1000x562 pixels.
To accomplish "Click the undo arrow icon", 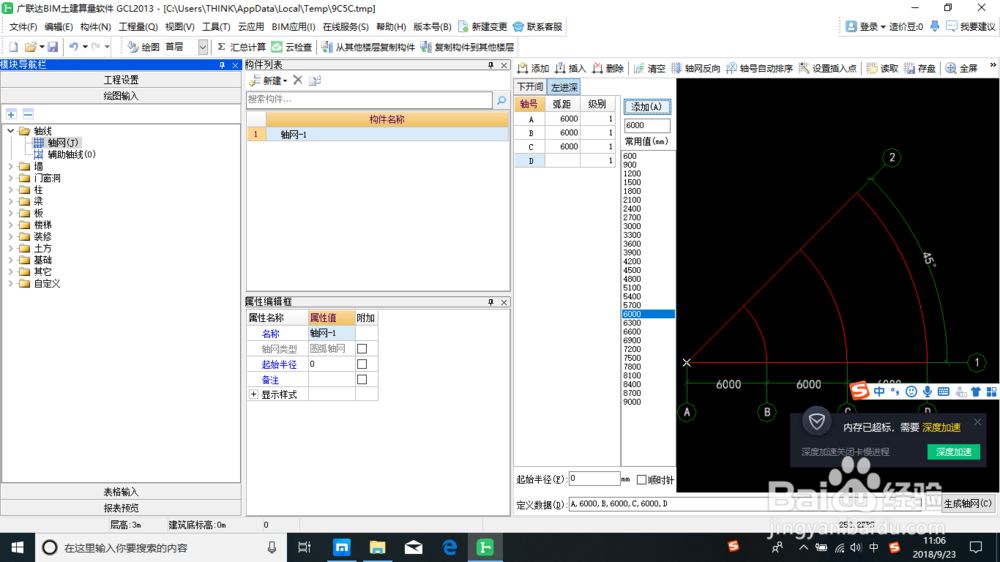I will tap(73, 47).
